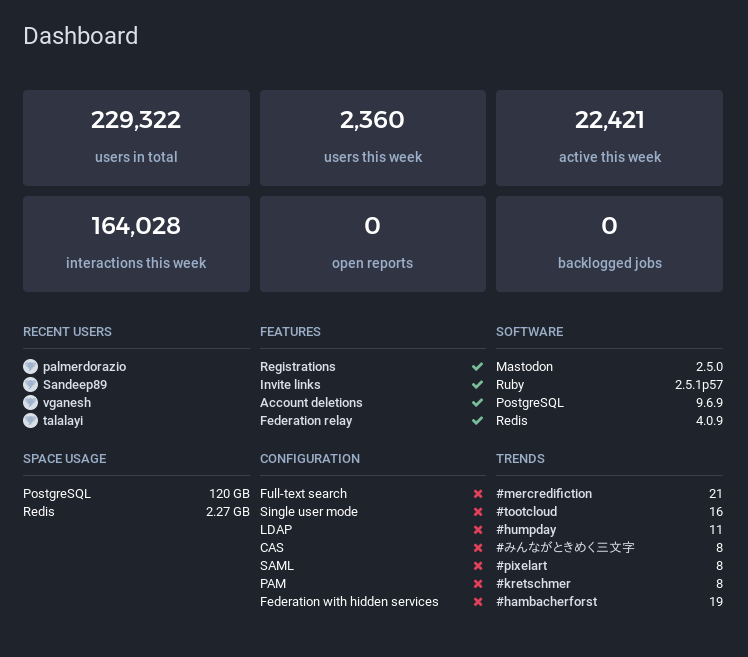Screen dimensions: 748x657
Task: Open the #kretschmer trend
Action: pyautogui.click(x=533, y=584)
